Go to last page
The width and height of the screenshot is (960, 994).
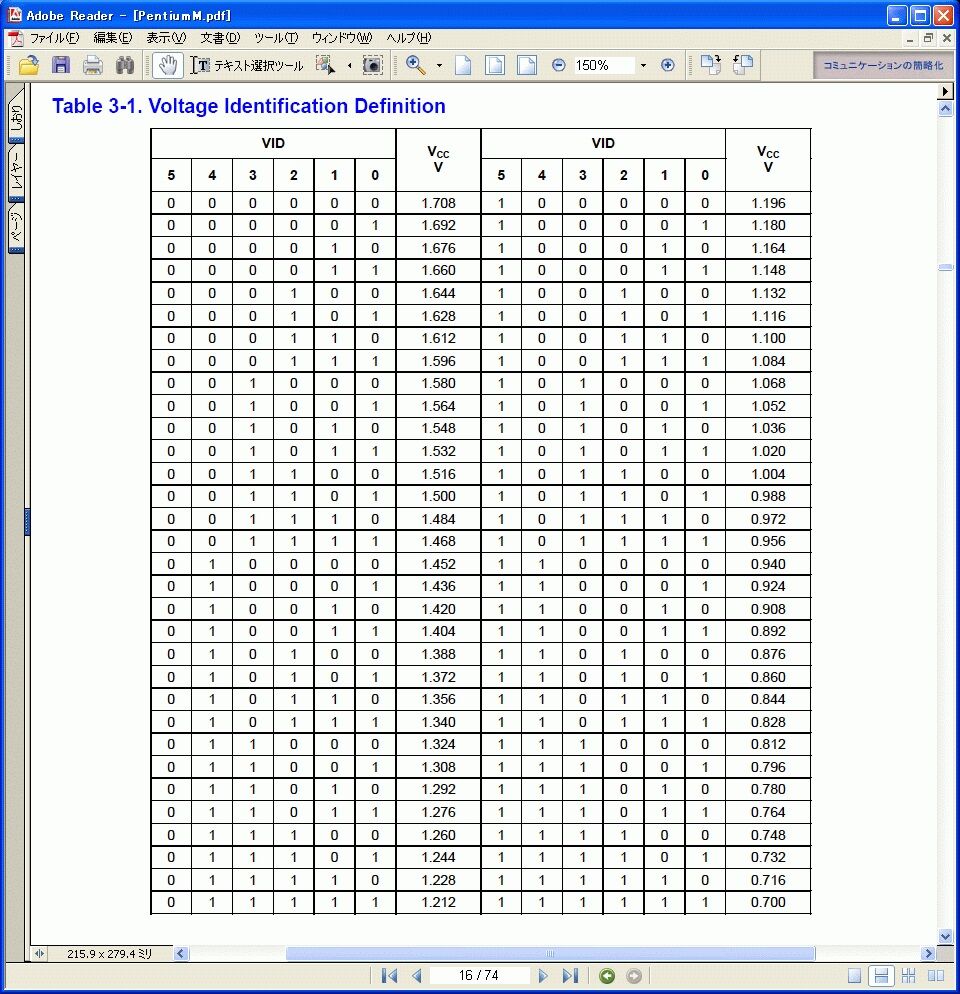click(x=569, y=976)
